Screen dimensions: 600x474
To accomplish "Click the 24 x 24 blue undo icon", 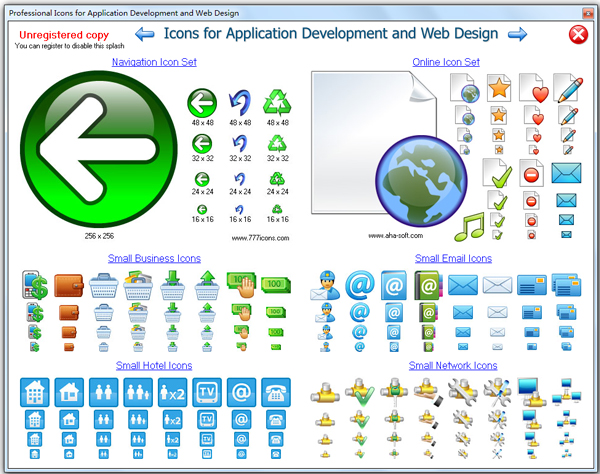I will point(240,179).
